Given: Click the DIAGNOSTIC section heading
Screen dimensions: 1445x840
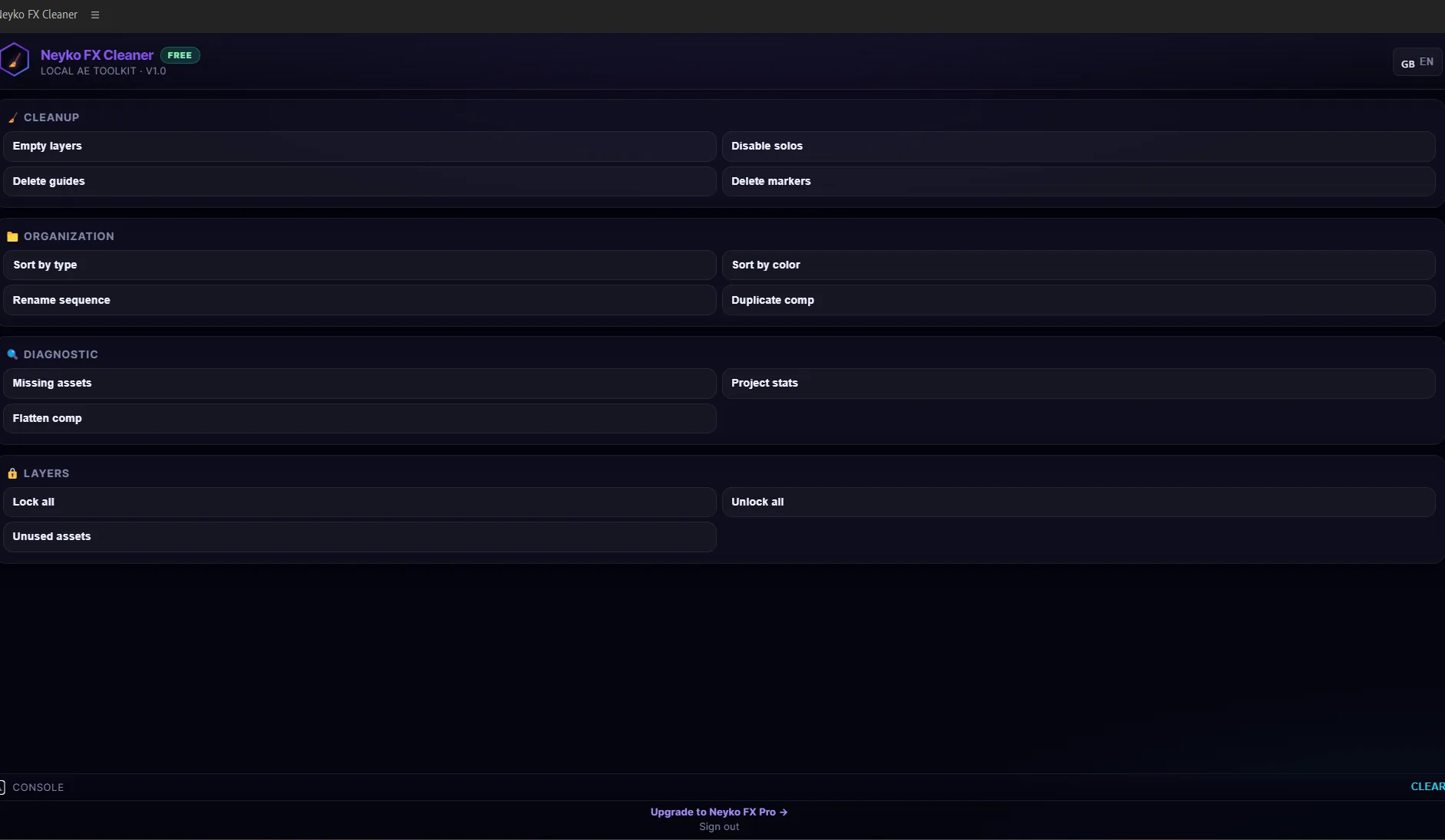Looking at the screenshot, I should (61, 354).
